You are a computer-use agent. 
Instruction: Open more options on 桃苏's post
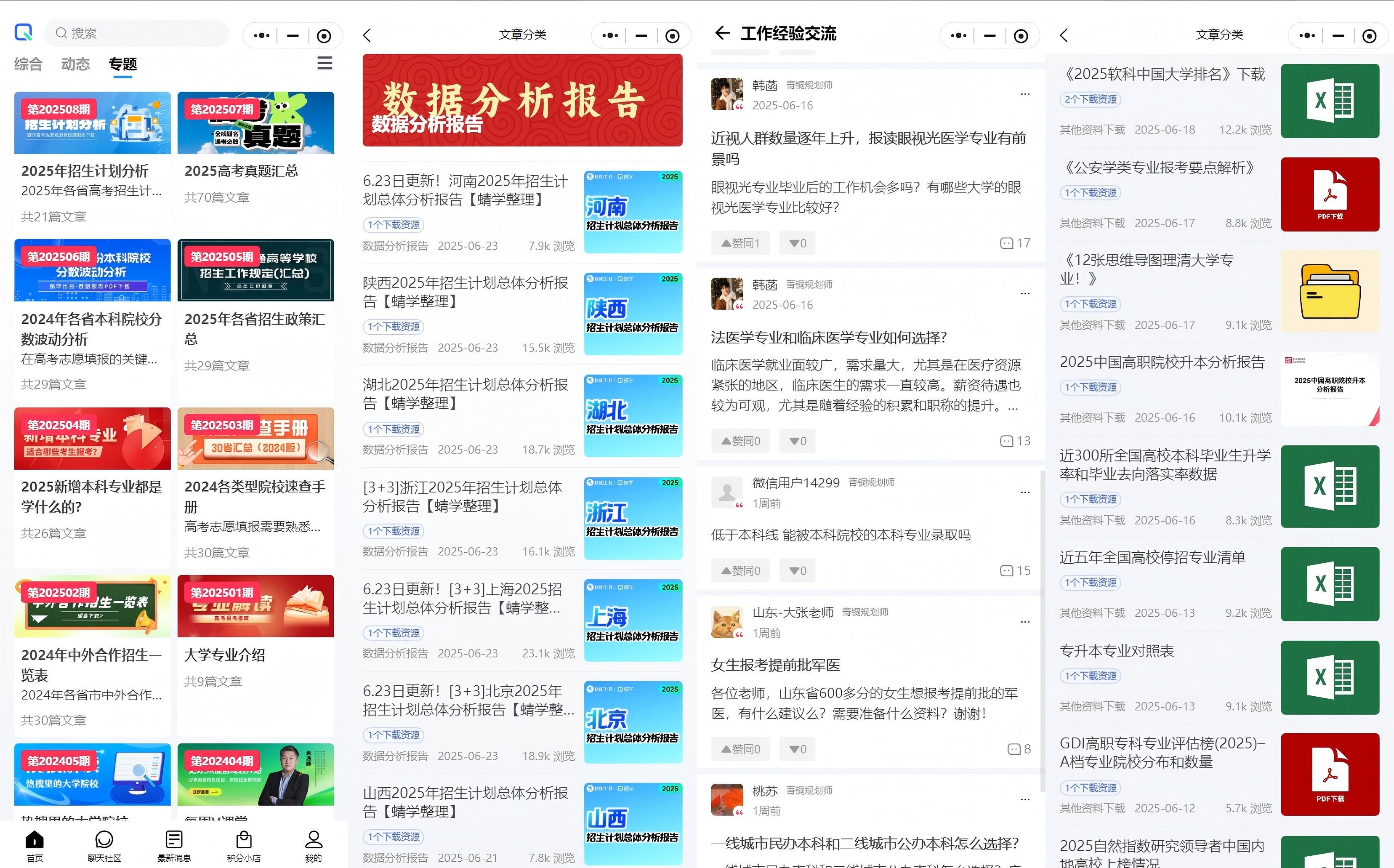coord(1025,799)
